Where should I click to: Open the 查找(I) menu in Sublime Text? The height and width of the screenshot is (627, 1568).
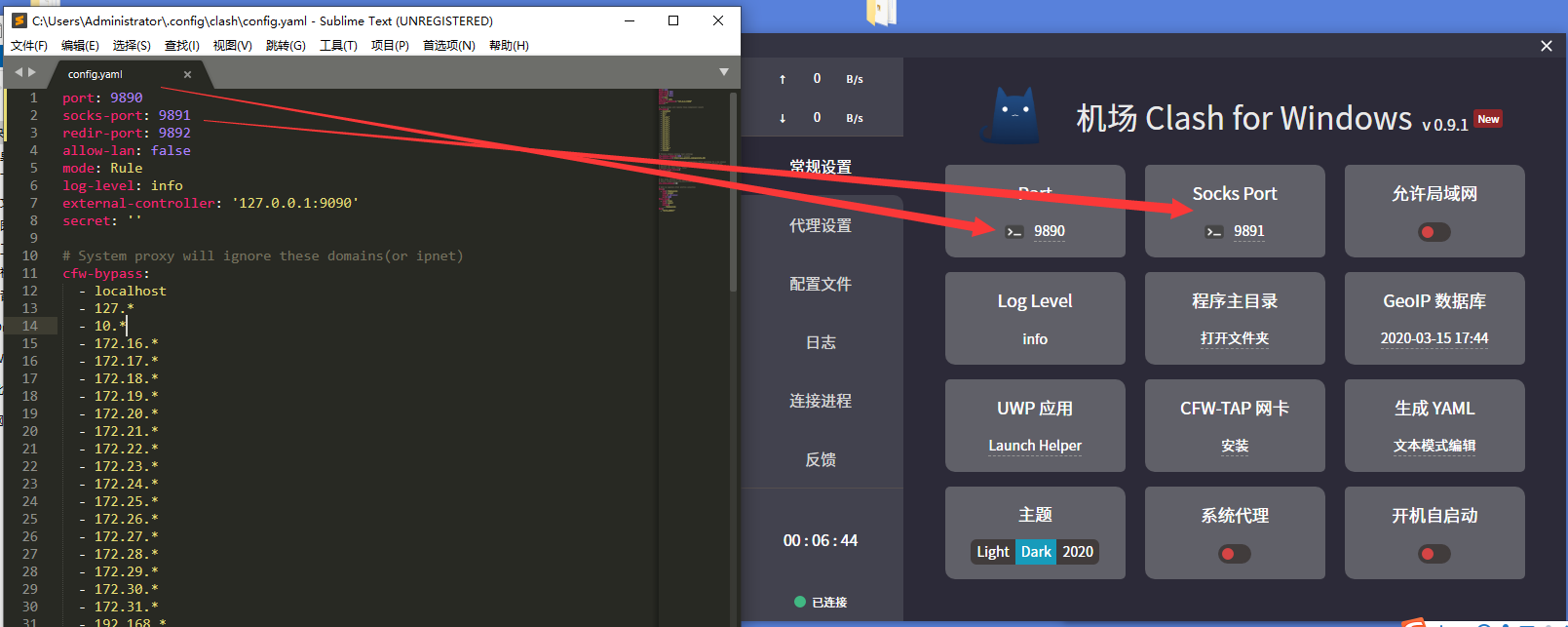point(182,46)
